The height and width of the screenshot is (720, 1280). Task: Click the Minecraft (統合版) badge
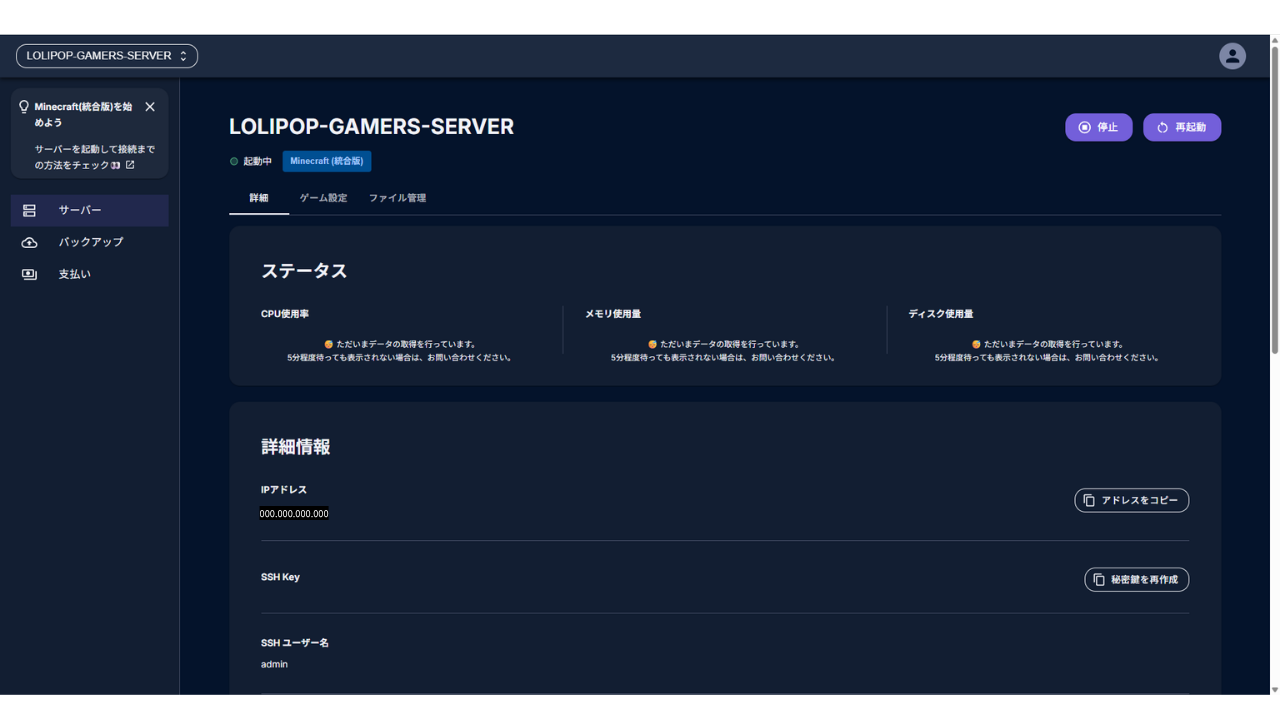(327, 161)
